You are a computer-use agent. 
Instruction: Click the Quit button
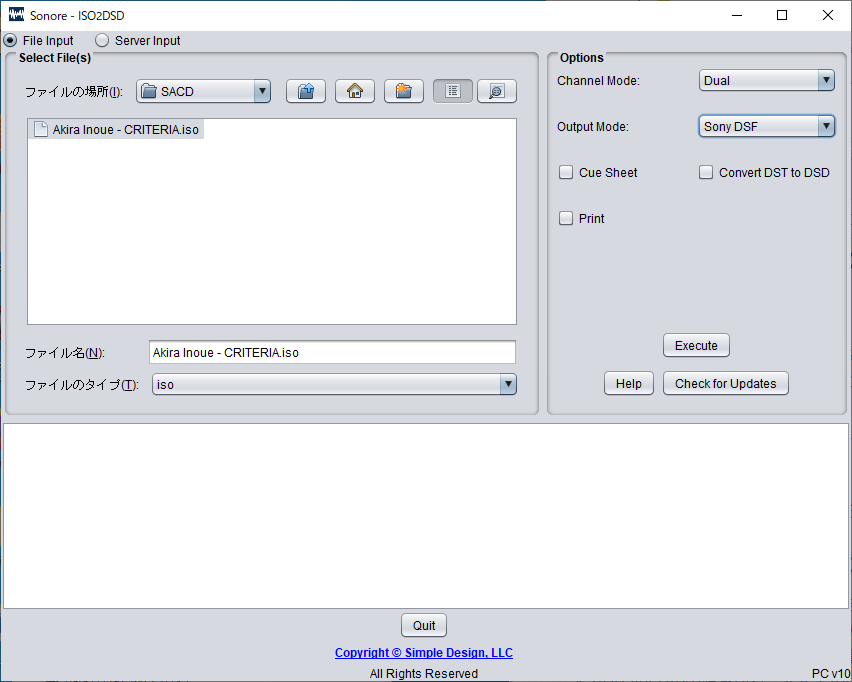pyautogui.click(x=424, y=625)
